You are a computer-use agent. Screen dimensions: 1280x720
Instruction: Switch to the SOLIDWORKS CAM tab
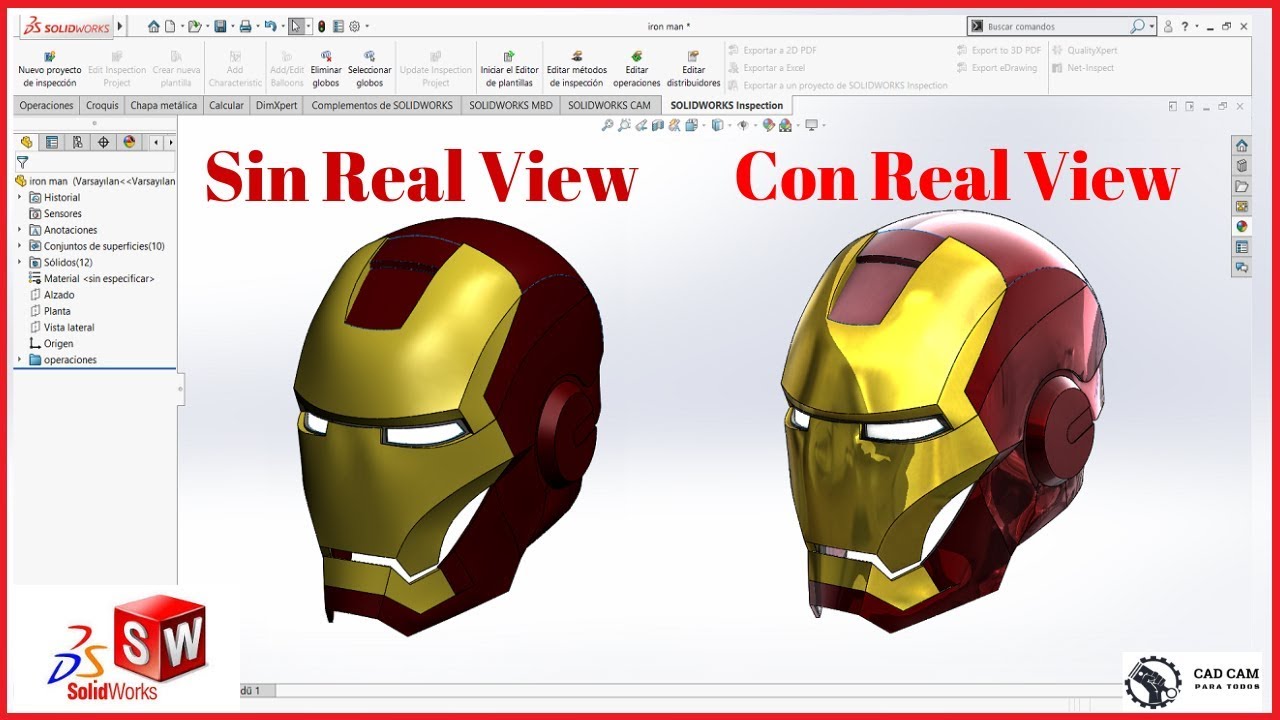(610, 105)
